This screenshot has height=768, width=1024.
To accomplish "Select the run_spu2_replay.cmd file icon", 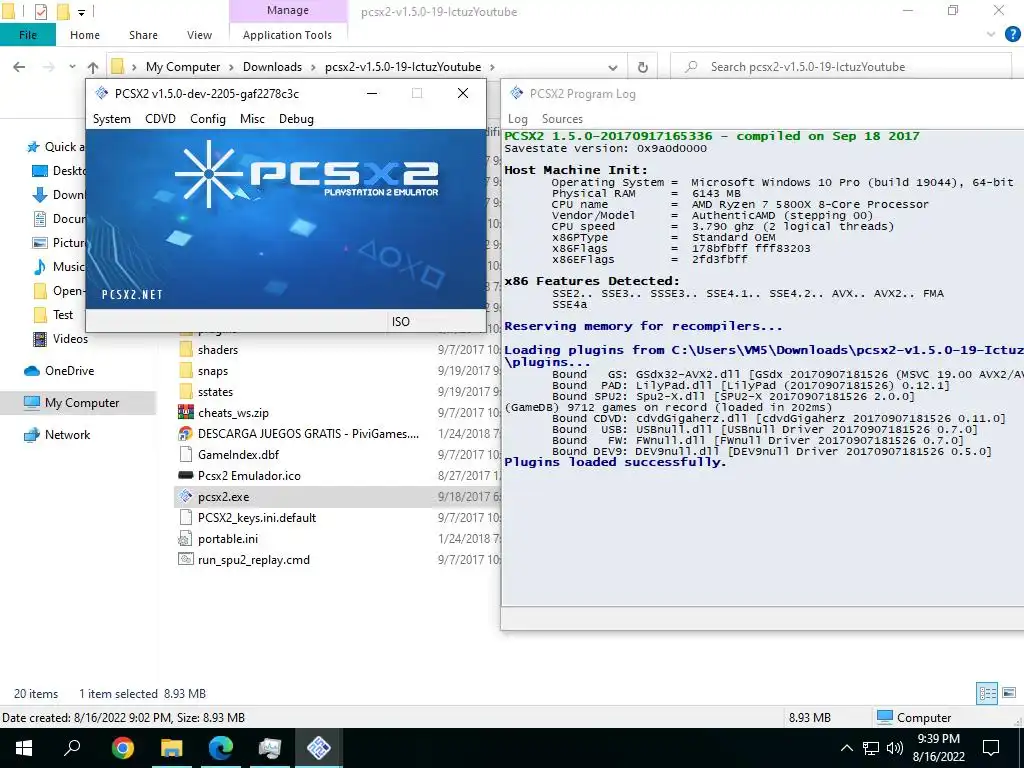I will pos(185,560).
